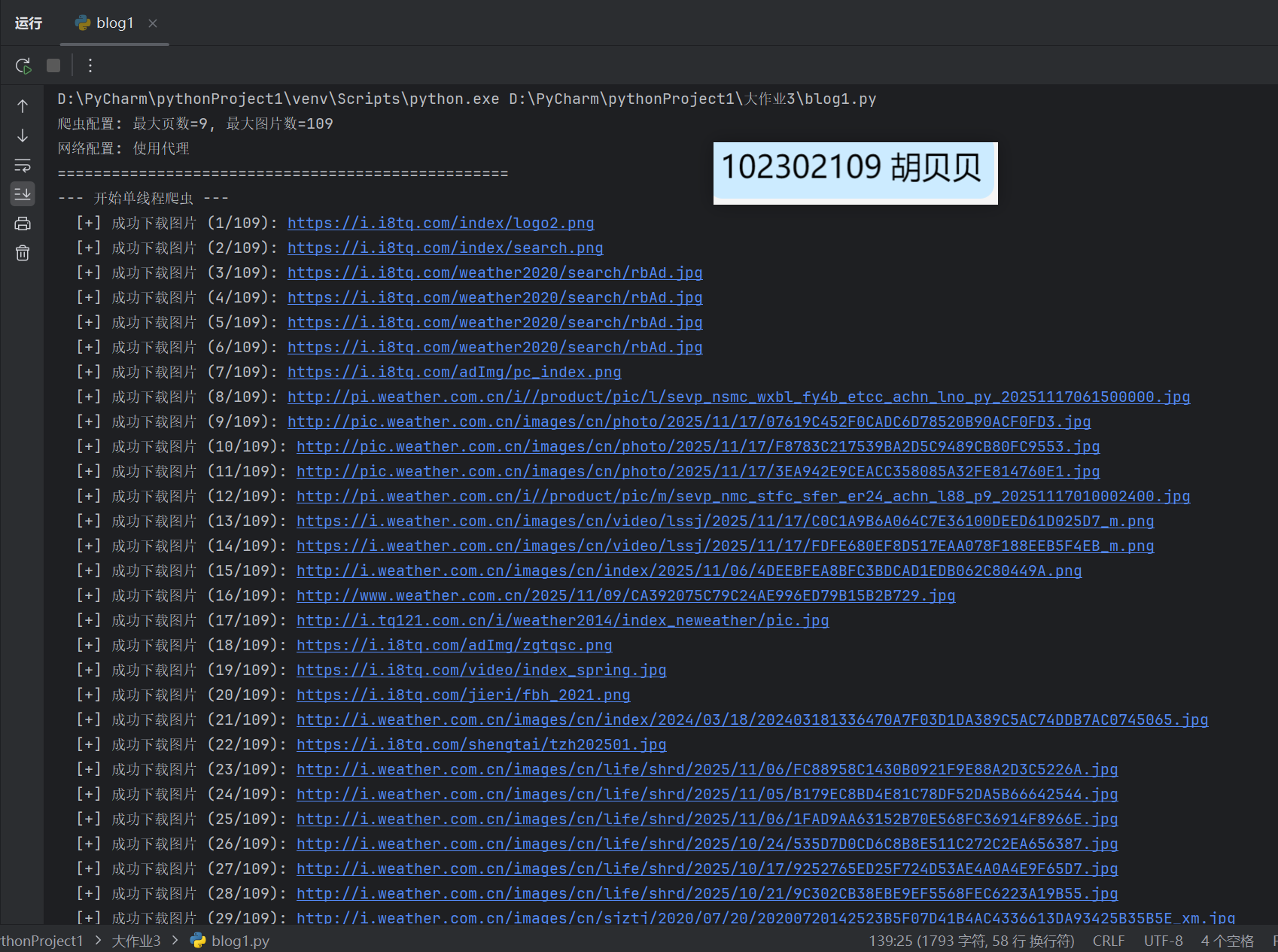1278x952 pixels.
Task: Open the sevp_nsmc_wxbl_fy4b link on row 8/109
Action: click(x=739, y=397)
